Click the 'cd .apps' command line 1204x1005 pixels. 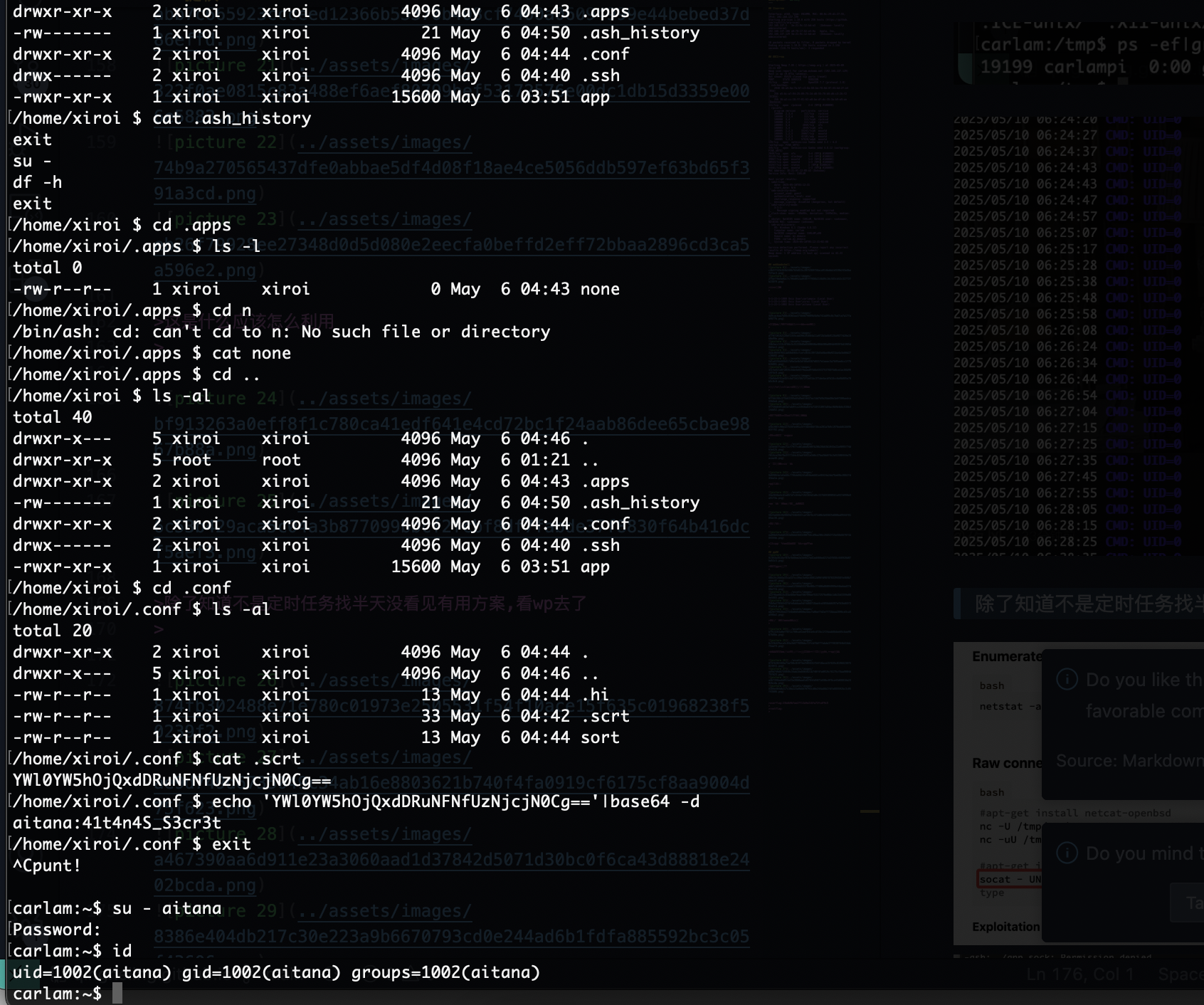pos(122,225)
